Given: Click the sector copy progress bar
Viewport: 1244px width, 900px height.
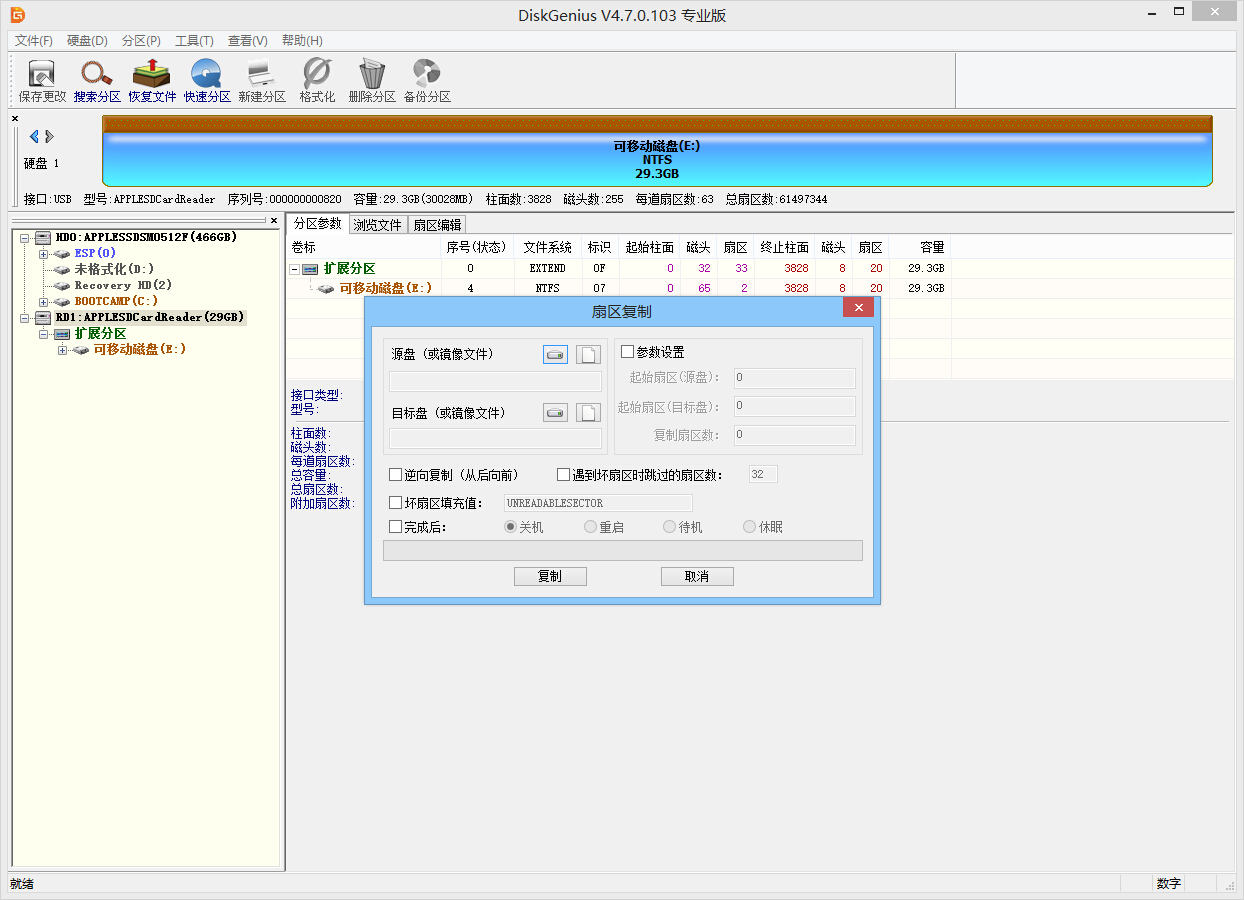Looking at the screenshot, I should [623, 551].
